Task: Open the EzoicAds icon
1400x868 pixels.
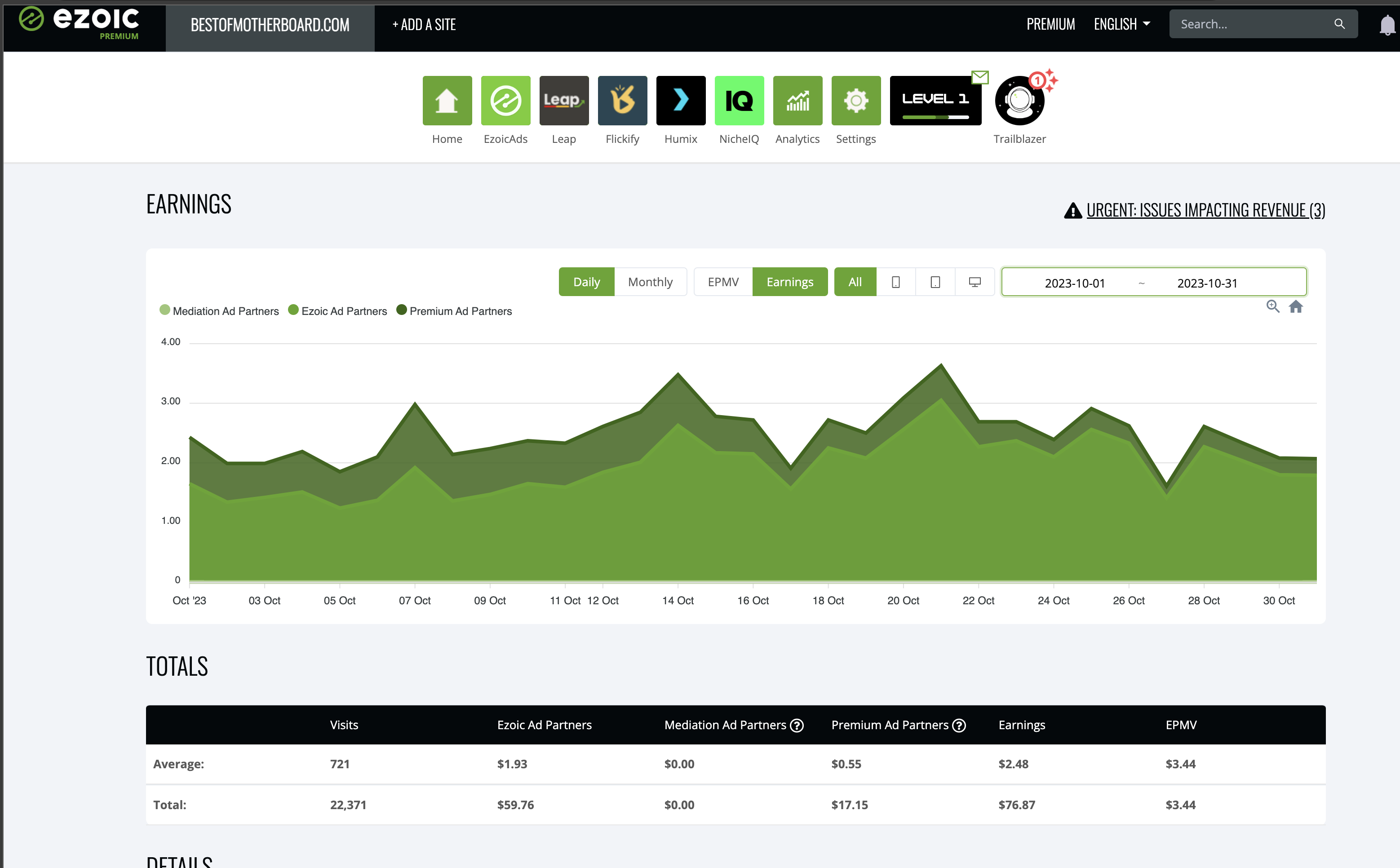Action: (x=506, y=101)
